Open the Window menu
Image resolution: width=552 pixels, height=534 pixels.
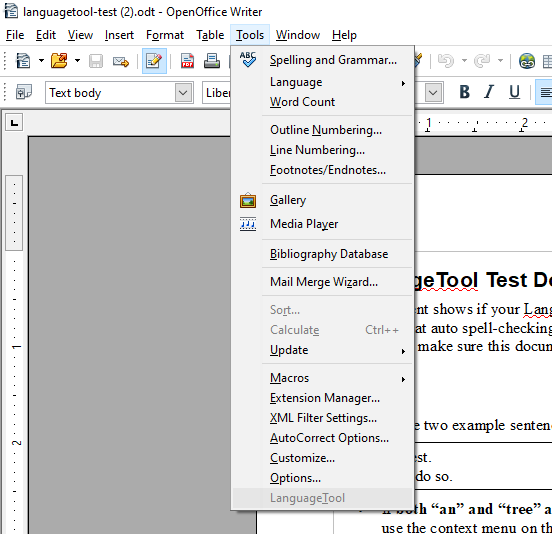tap(297, 35)
